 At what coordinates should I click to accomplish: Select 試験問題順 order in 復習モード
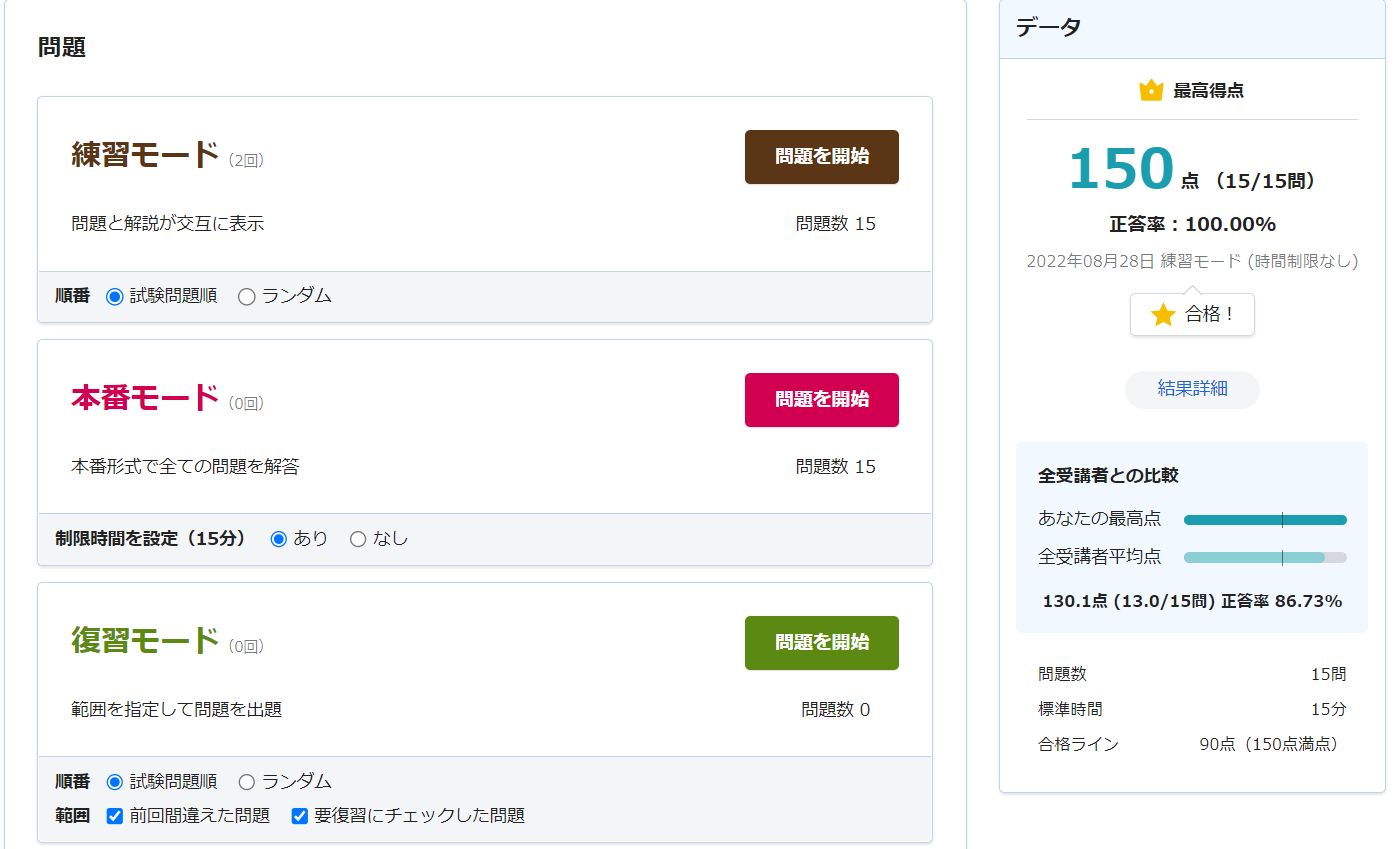[112, 782]
